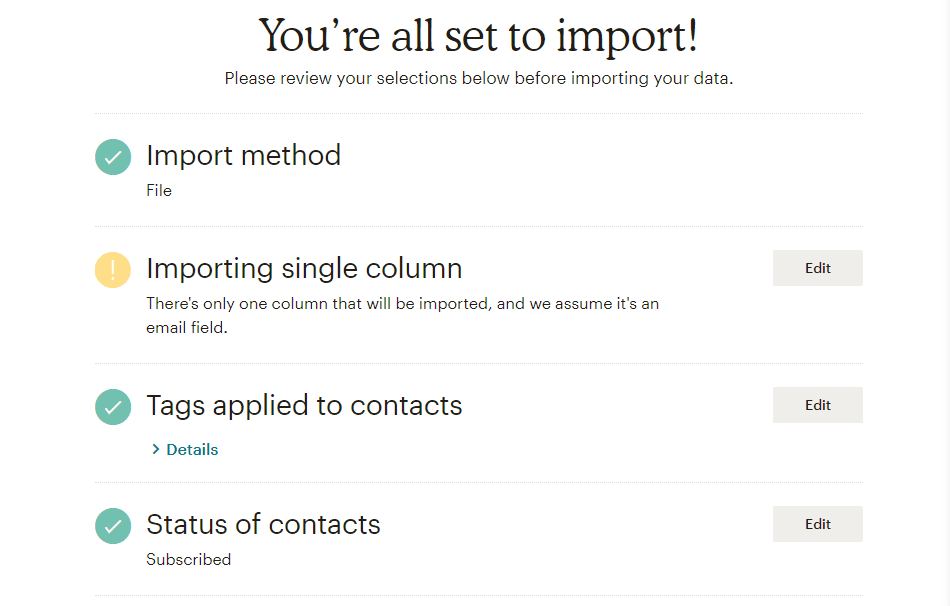
Task: Select the File label under Import method
Action: 159,190
